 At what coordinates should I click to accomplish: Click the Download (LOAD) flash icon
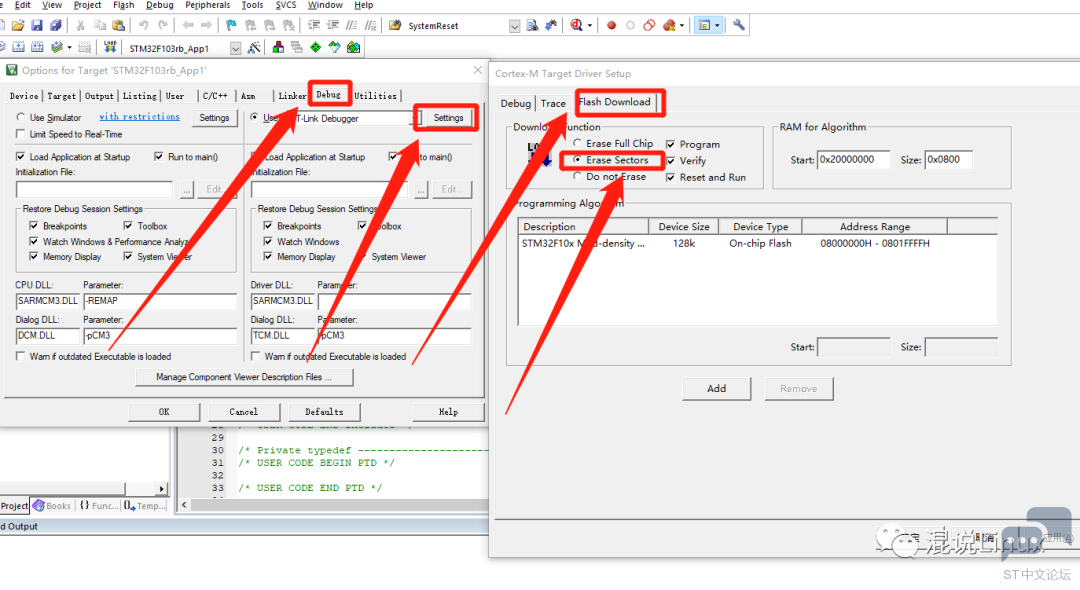pos(110,48)
